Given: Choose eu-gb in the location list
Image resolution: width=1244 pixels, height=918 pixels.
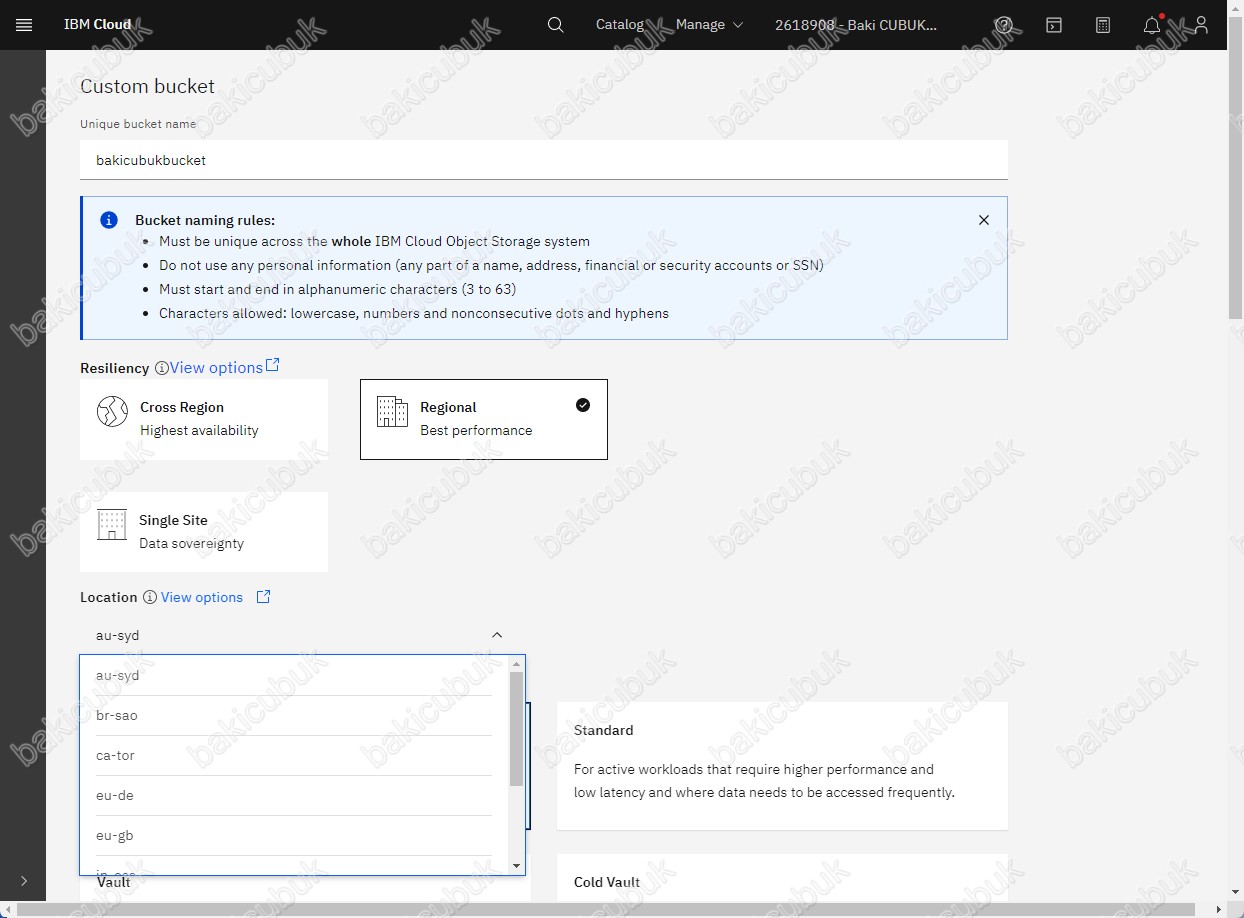Looking at the screenshot, I should pyautogui.click(x=294, y=836).
